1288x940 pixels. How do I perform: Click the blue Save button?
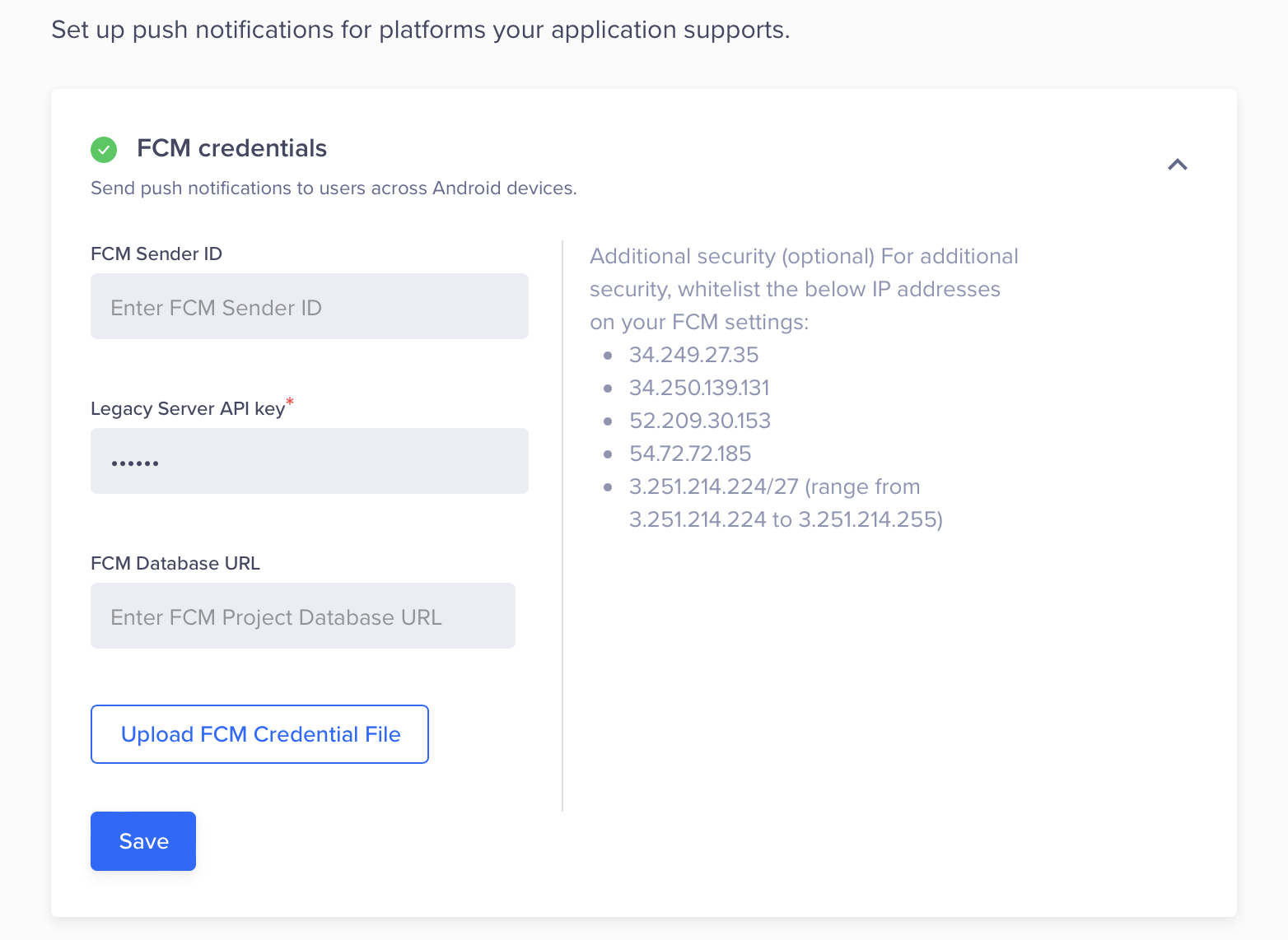143,841
